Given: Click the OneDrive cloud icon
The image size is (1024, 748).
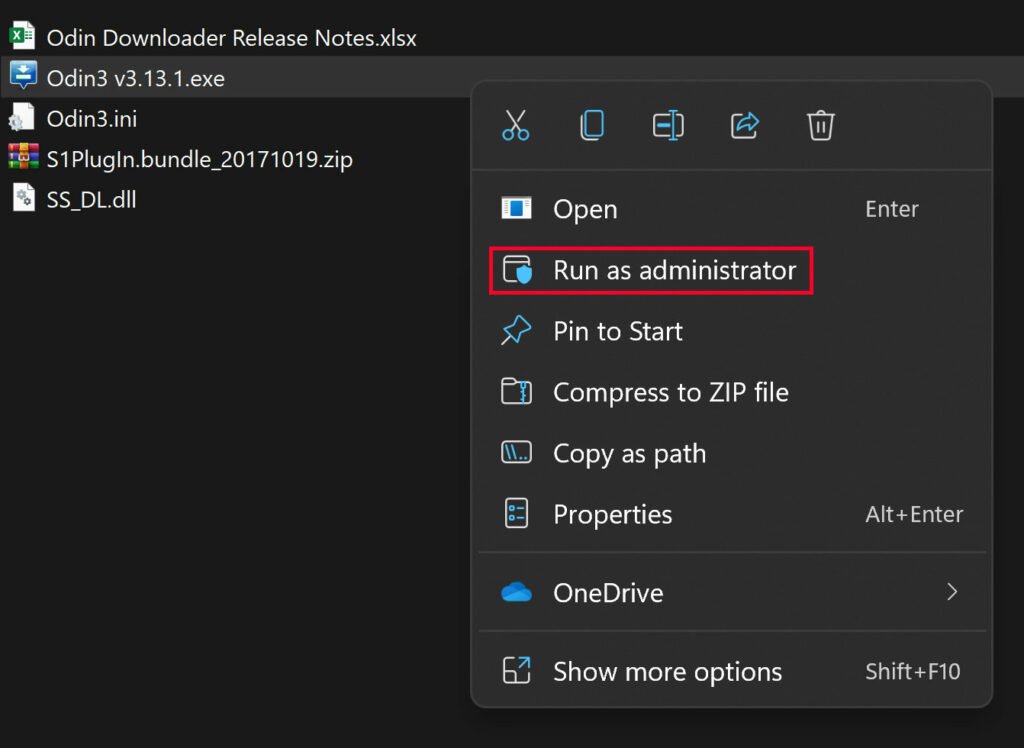Looking at the screenshot, I should tap(516, 592).
